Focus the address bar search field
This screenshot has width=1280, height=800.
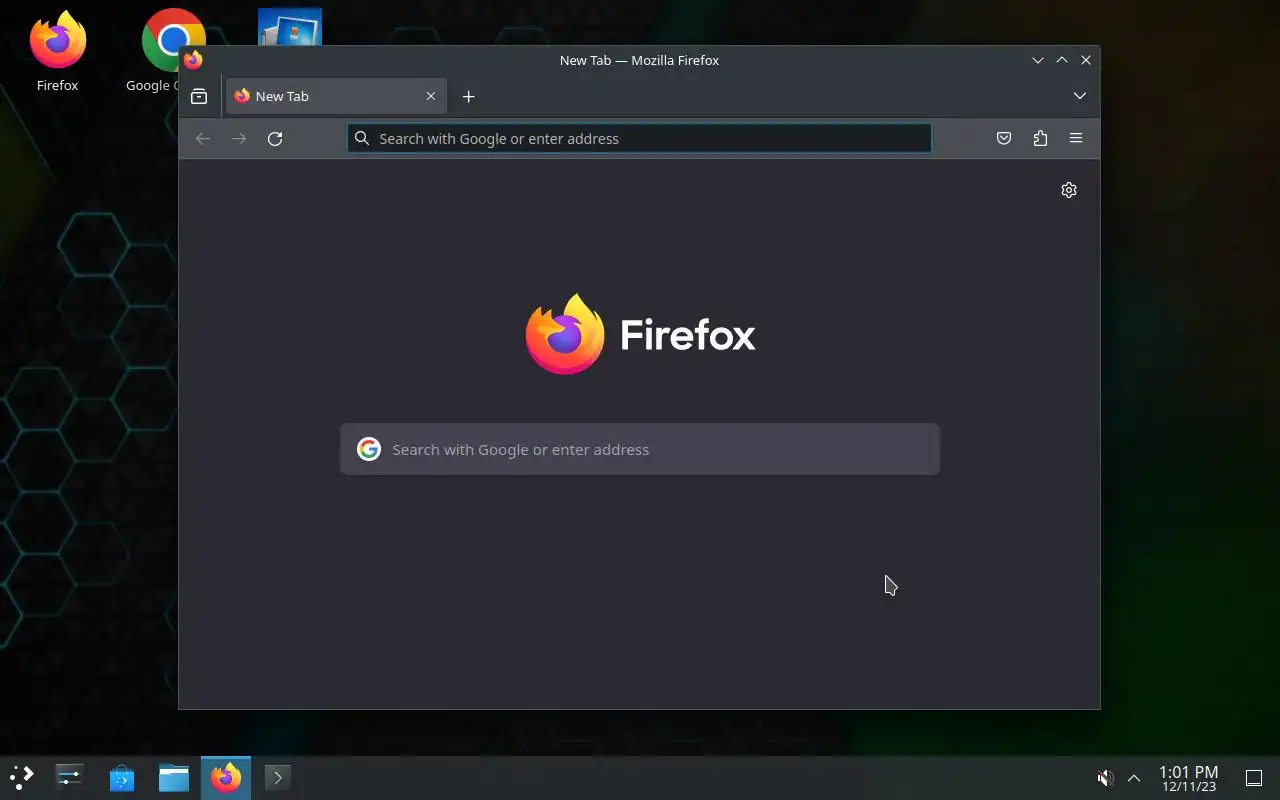pos(639,138)
